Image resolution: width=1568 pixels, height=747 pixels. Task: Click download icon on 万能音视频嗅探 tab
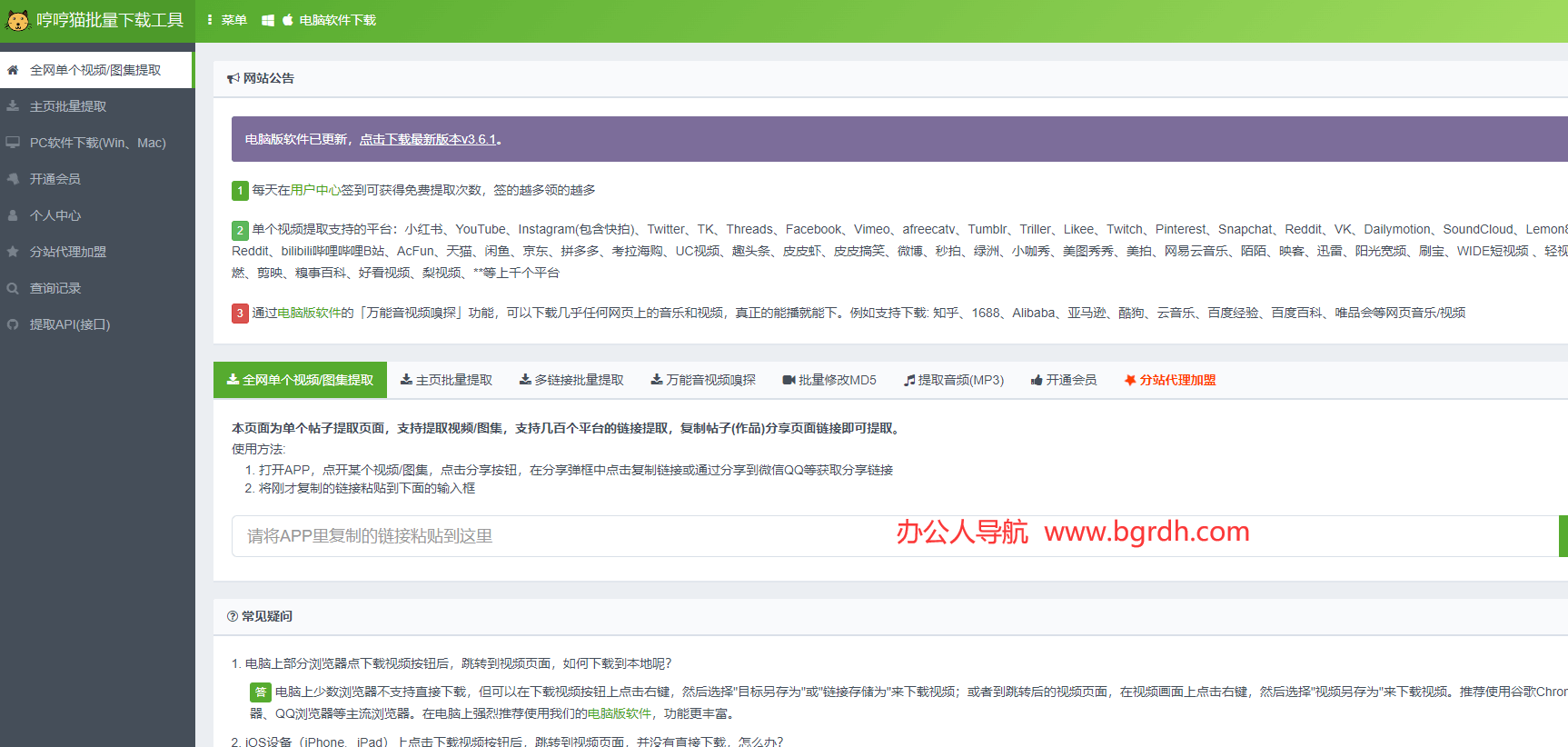tap(657, 380)
